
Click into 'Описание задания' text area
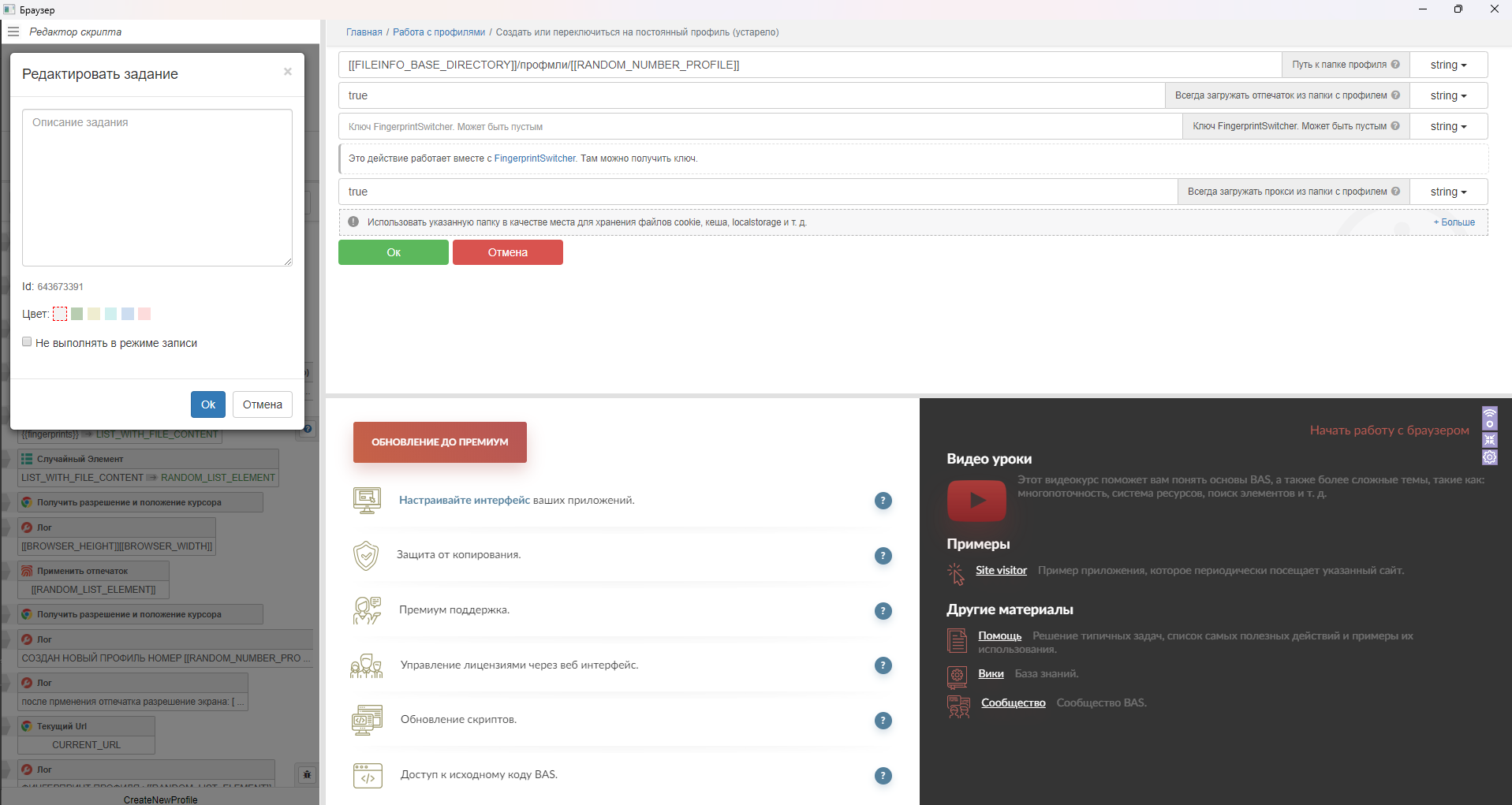click(157, 188)
